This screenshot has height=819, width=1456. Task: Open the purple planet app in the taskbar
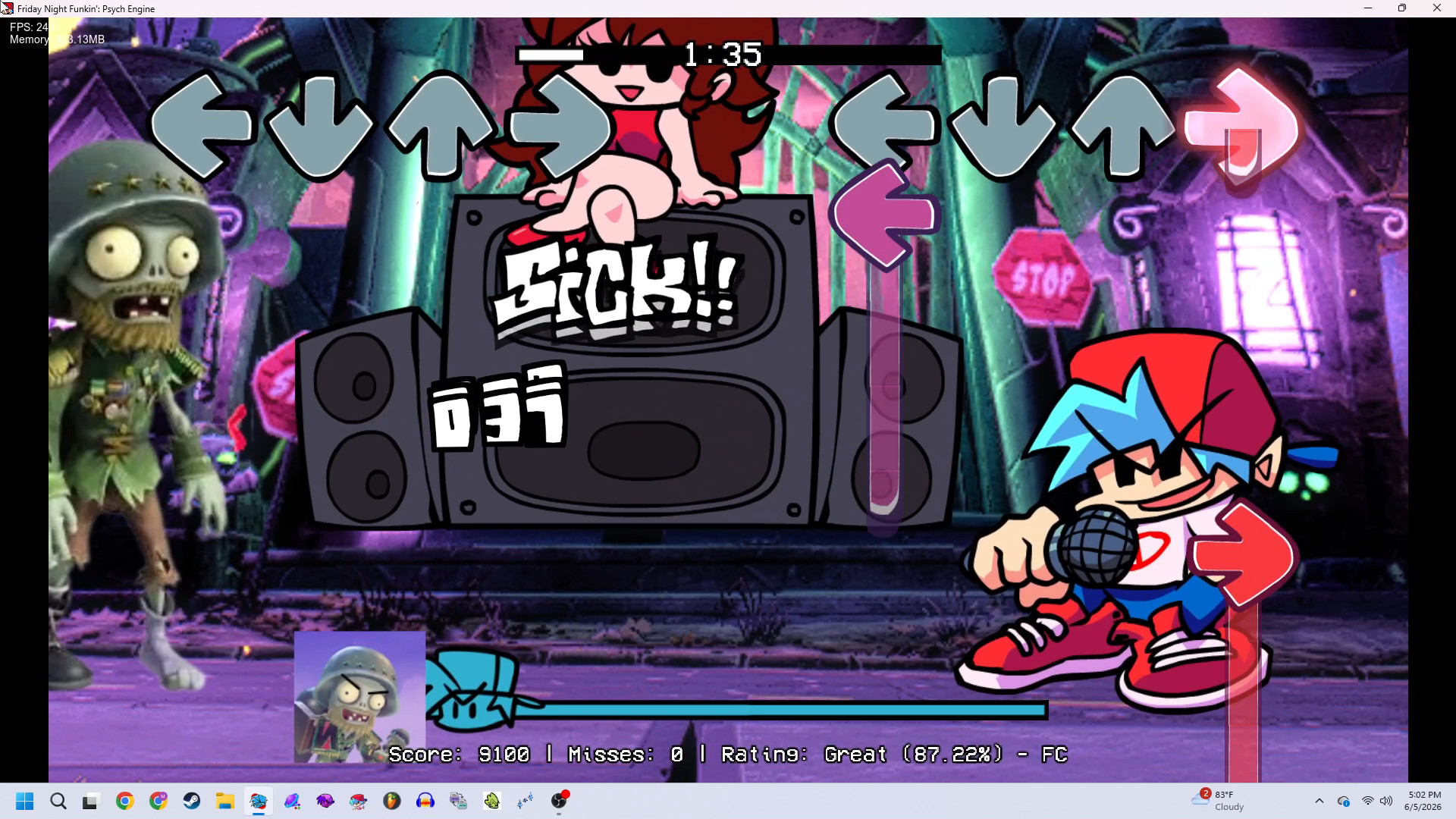[x=292, y=801]
